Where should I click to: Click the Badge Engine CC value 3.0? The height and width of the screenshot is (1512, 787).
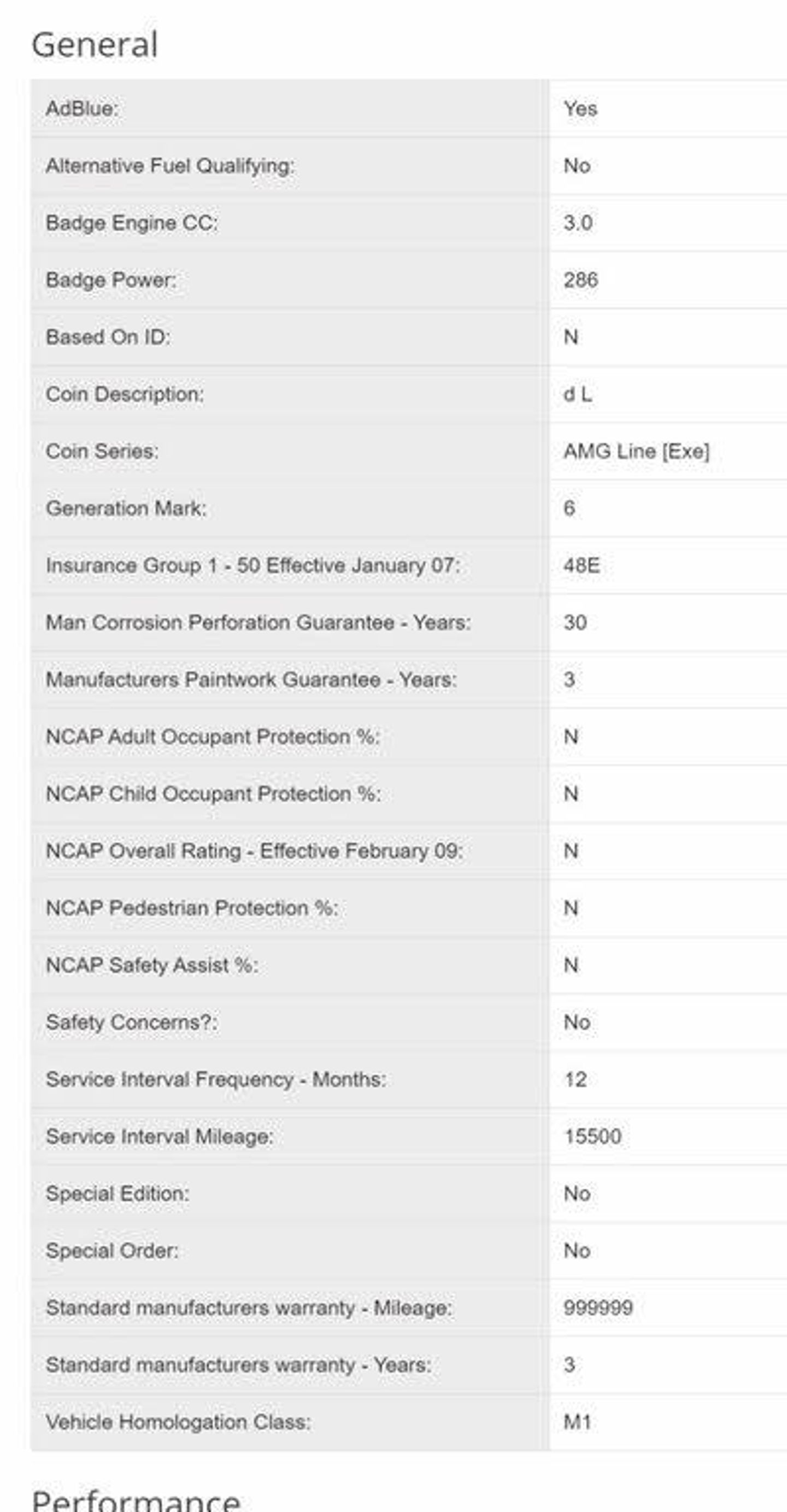(578, 223)
